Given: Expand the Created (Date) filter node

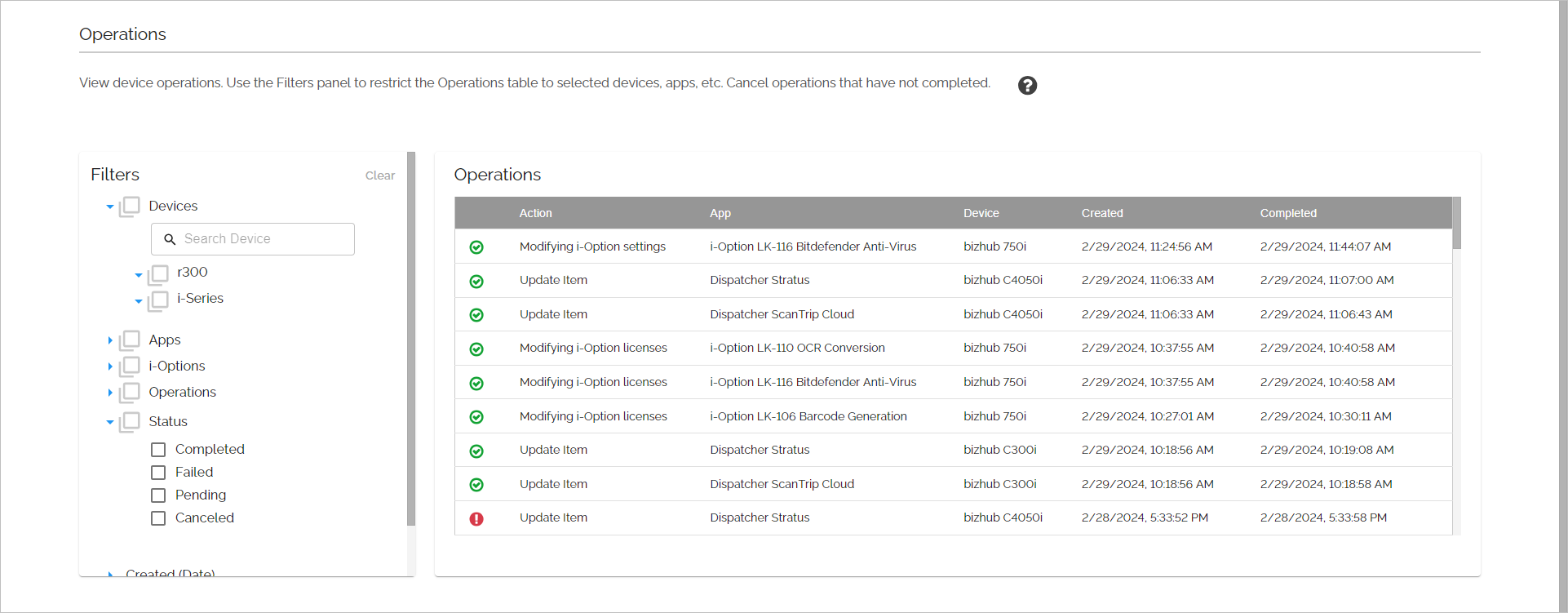Looking at the screenshot, I should point(110,575).
